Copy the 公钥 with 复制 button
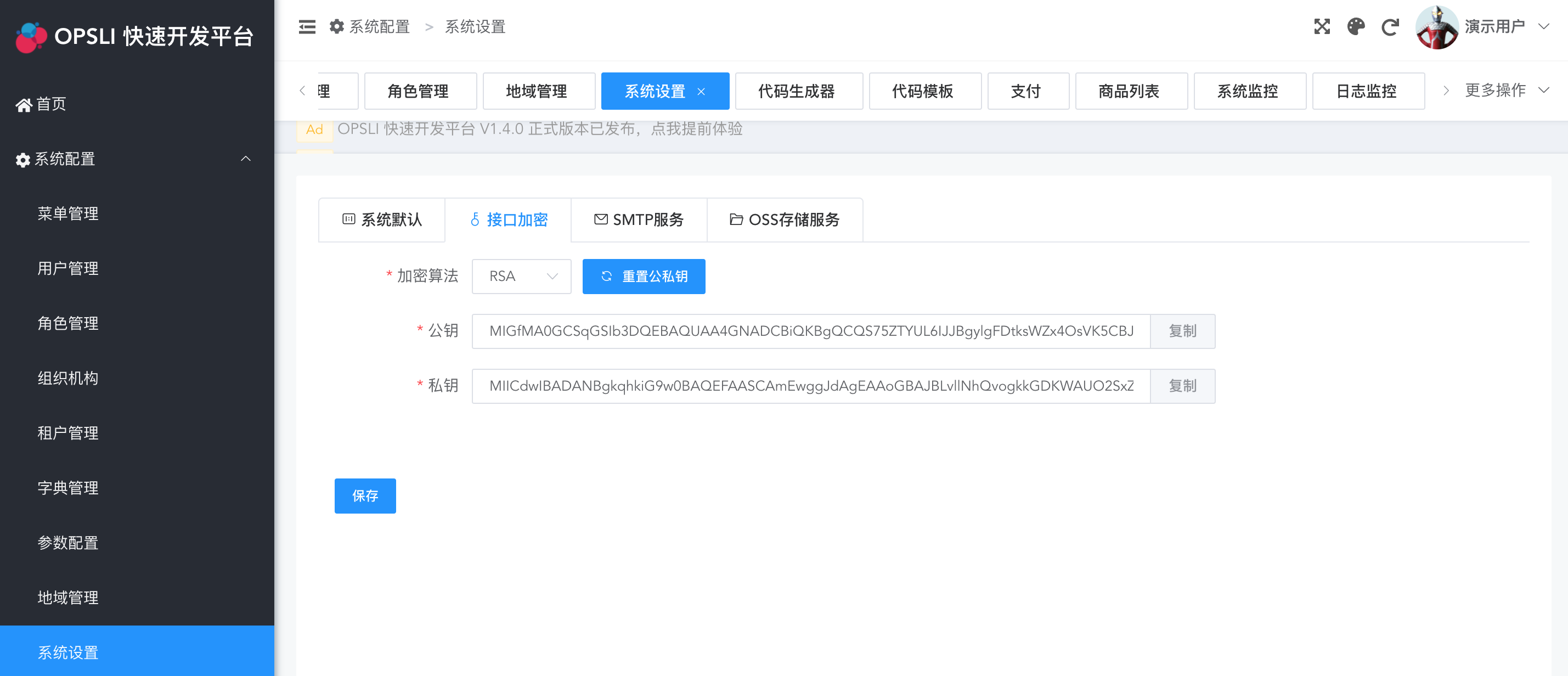This screenshot has width=1568, height=676. click(x=1182, y=331)
